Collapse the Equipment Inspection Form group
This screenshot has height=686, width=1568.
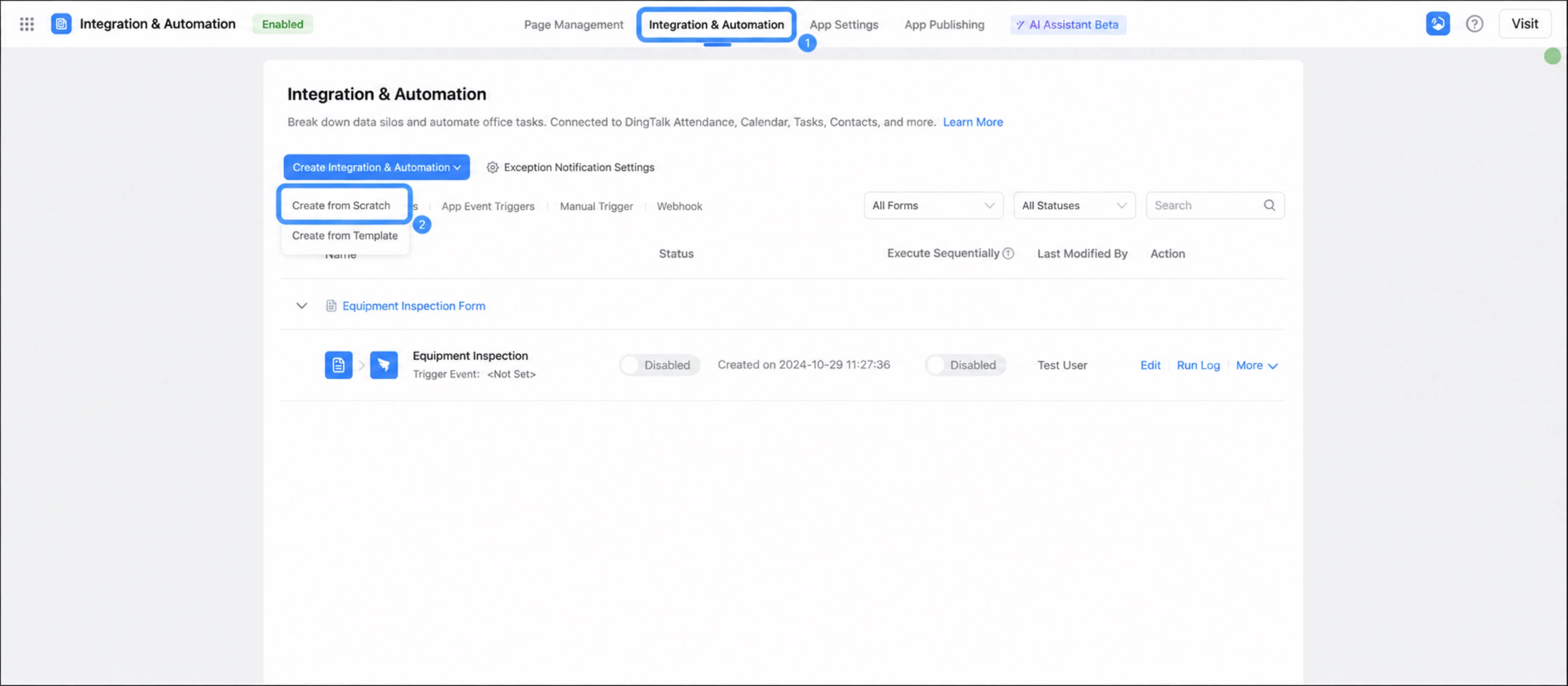tap(301, 306)
